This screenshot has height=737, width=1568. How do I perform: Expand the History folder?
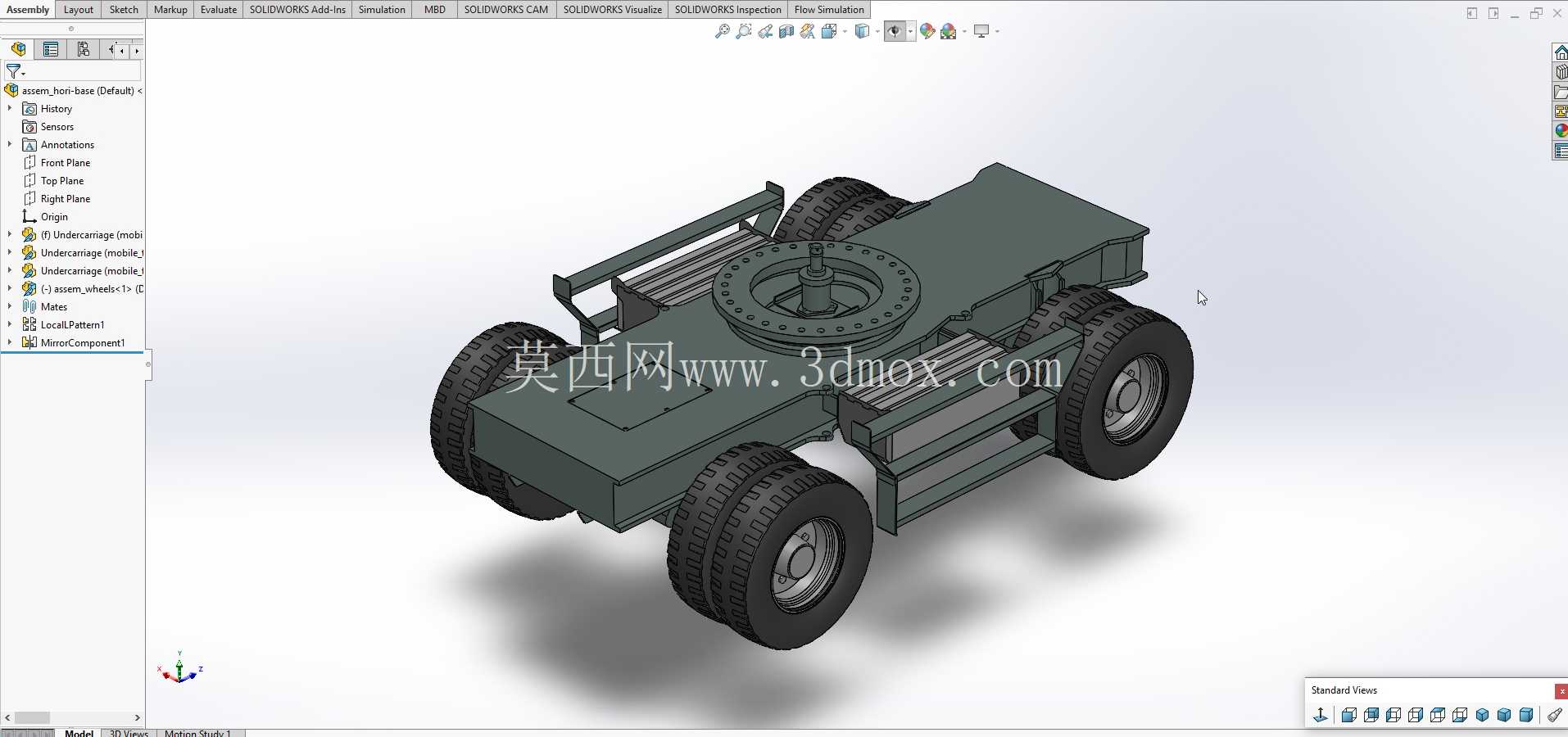(x=10, y=108)
